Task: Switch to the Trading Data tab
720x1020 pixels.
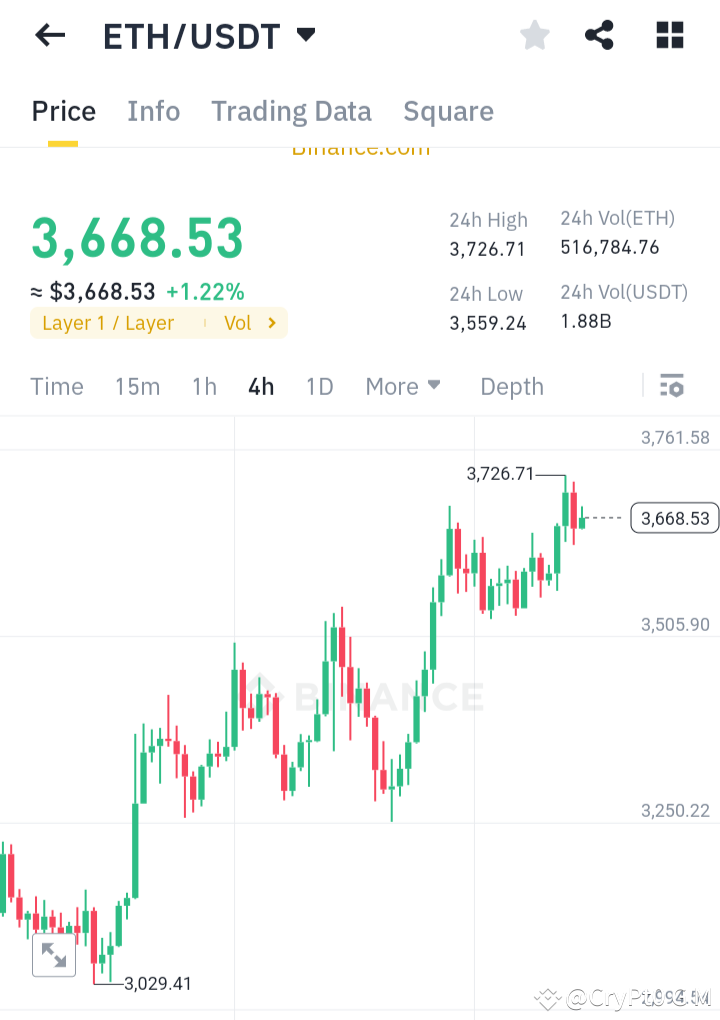Action: point(291,111)
